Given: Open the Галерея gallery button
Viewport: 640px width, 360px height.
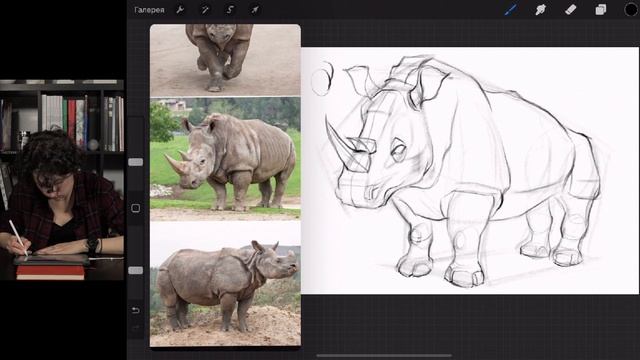Looking at the screenshot, I should pyautogui.click(x=149, y=10).
